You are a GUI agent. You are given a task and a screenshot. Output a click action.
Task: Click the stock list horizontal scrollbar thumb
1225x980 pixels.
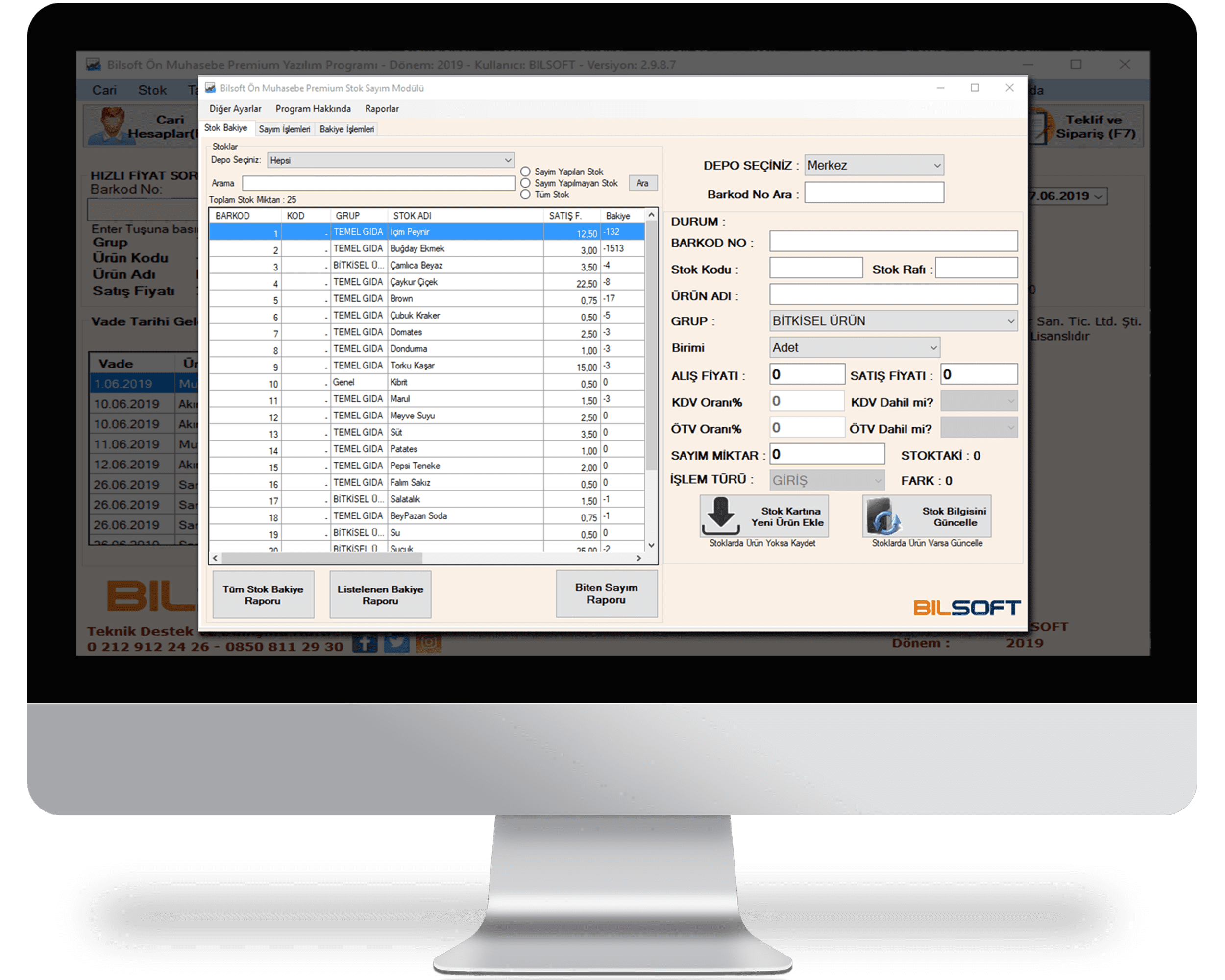pyautogui.click(x=321, y=559)
